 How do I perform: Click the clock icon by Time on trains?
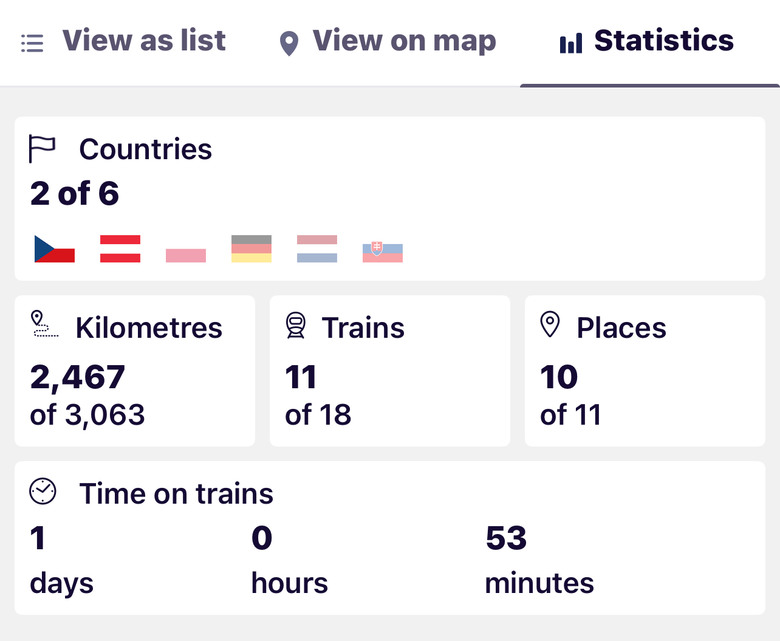[x=43, y=492]
